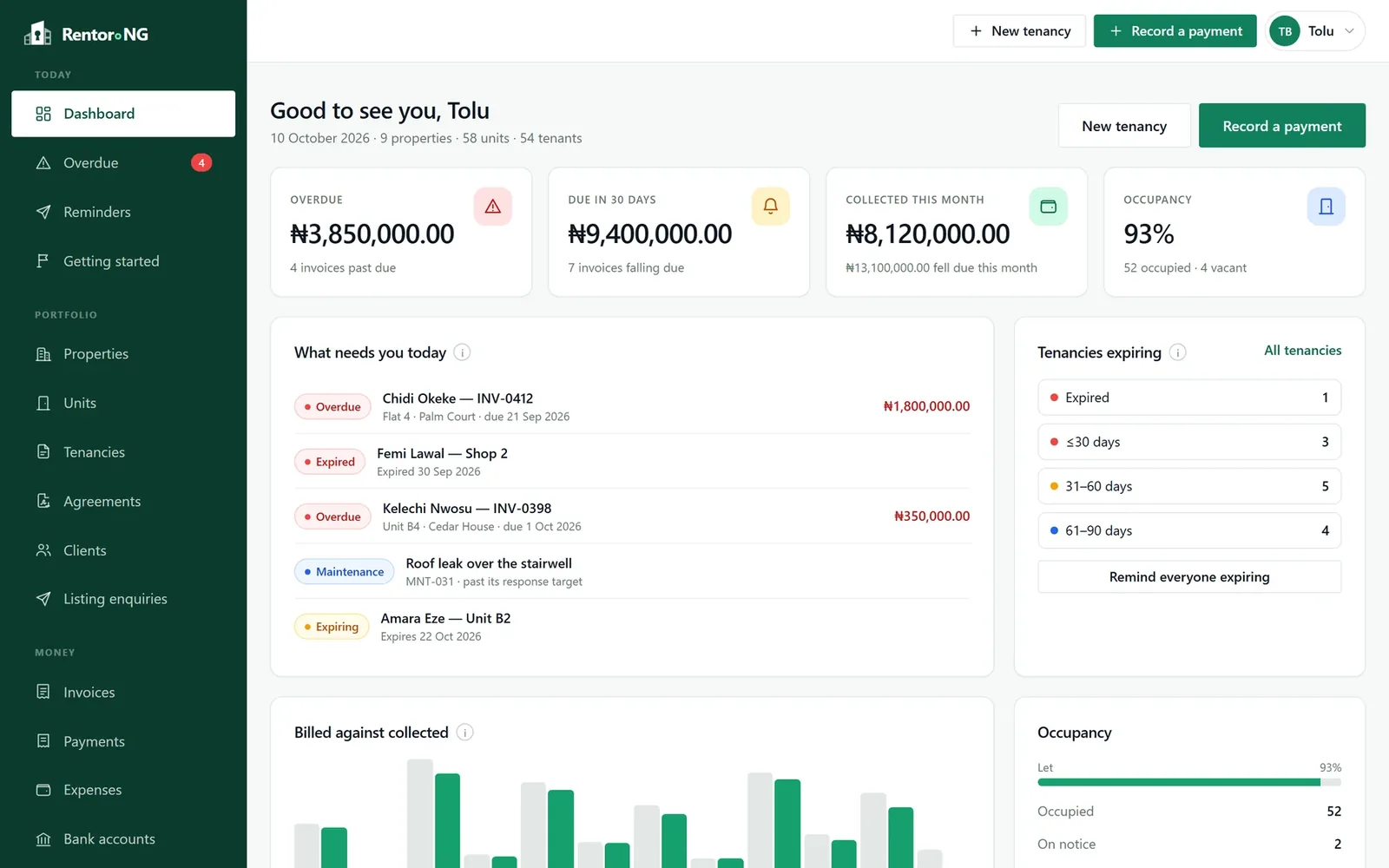
Task: Open Invoices in the Money section
Action: pos(123,693)
